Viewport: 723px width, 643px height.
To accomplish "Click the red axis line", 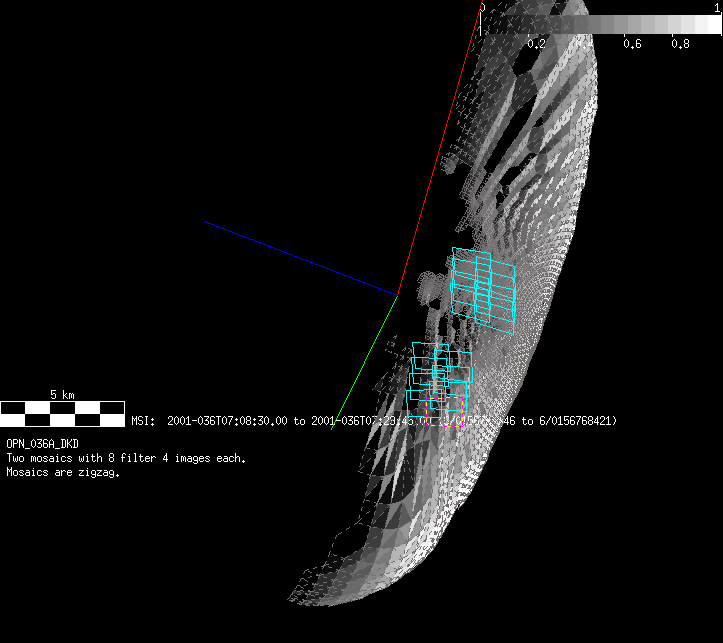I will tap(440, 150).
